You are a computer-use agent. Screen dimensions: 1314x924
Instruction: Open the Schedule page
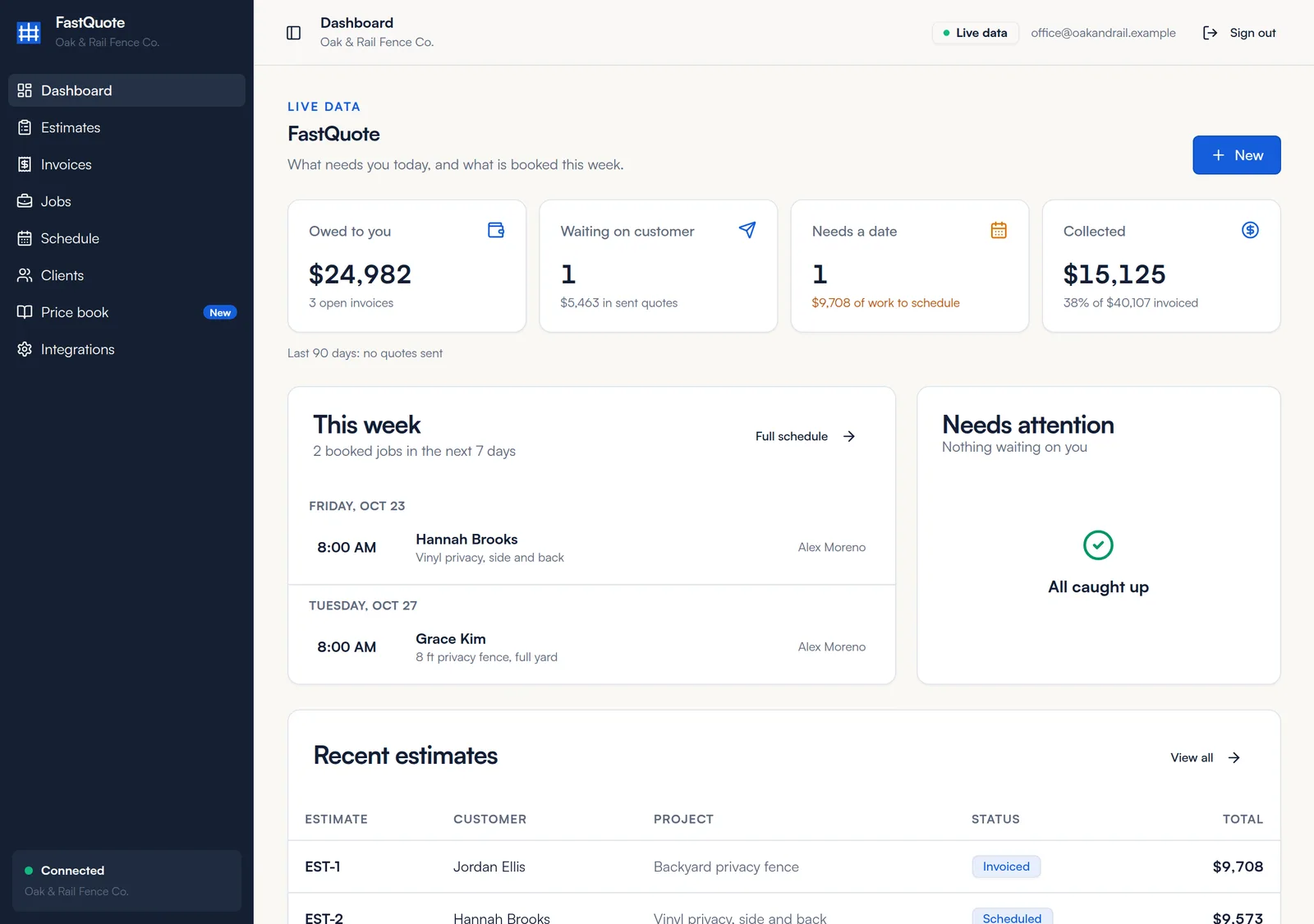(x=126, y=238)
